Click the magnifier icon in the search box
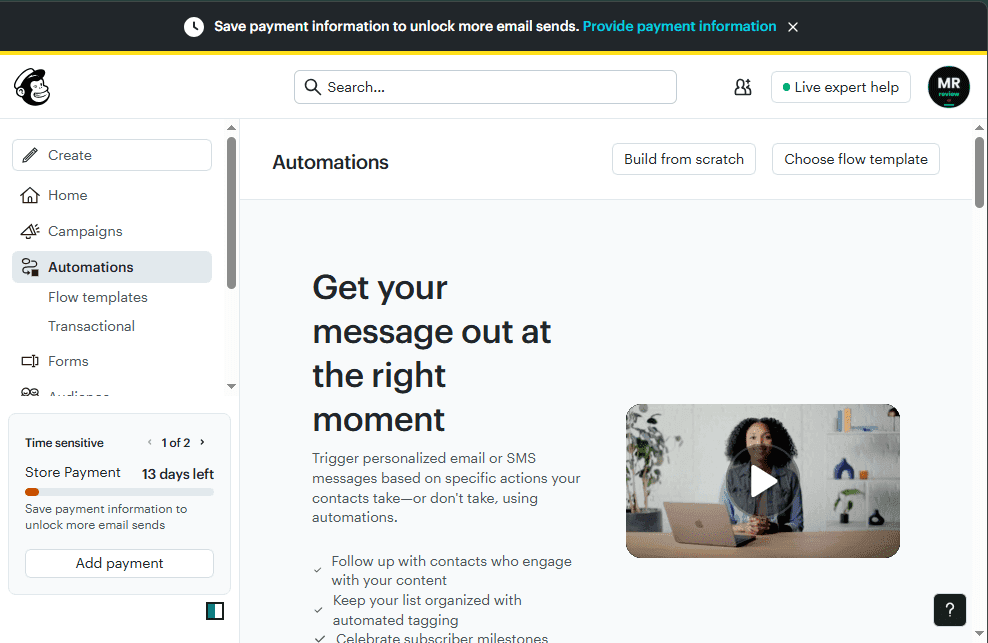This screenshot has width=988, height=643. (x=313, y=87)
